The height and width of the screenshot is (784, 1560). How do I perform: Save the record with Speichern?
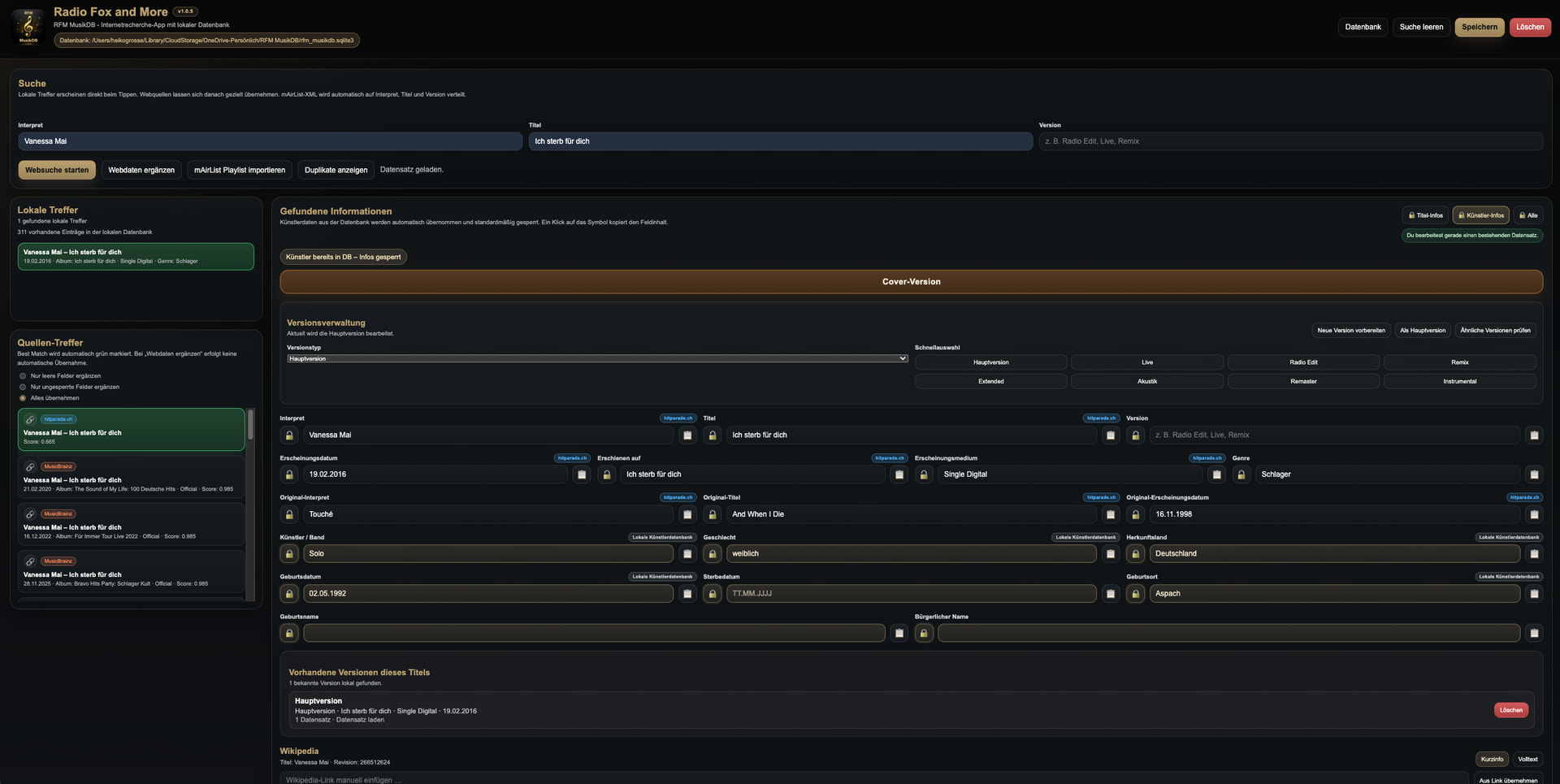click(x=1480, y=27)
